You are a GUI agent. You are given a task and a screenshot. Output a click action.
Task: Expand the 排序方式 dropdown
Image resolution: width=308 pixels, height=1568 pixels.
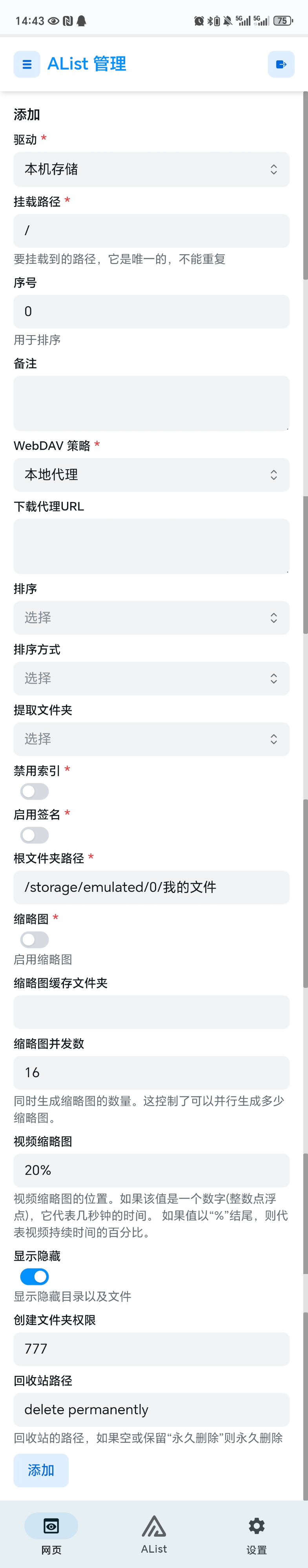point(151,678)
